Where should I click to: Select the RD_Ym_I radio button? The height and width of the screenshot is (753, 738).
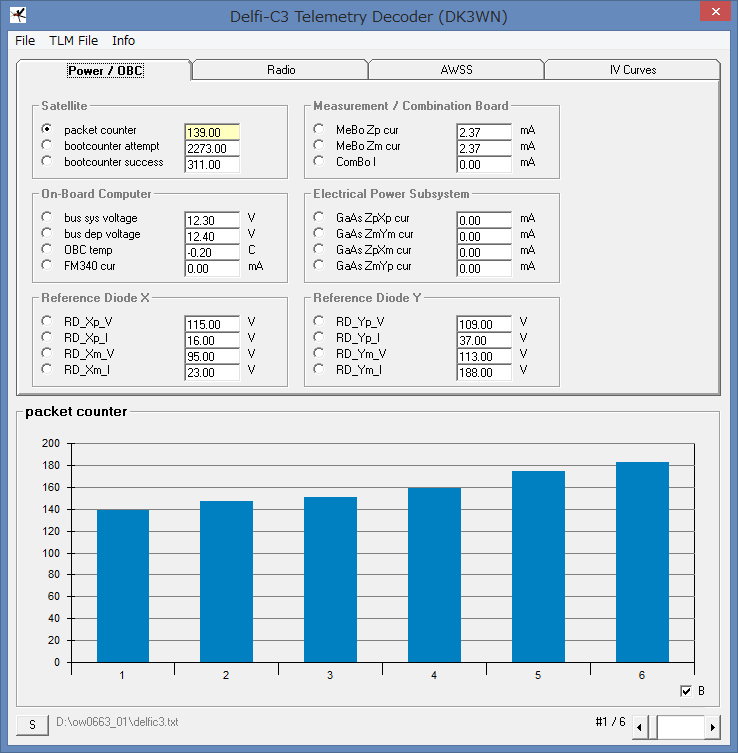318,369
